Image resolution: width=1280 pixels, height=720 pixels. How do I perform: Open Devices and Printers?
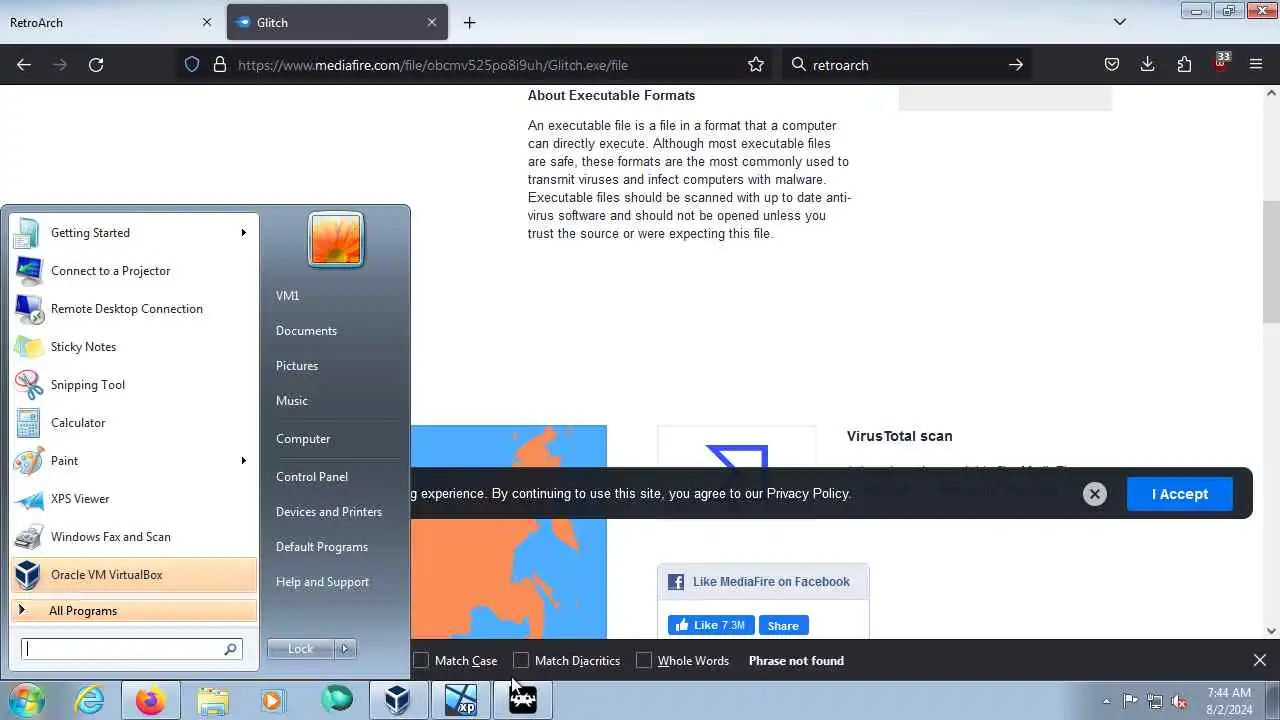pos(329,512)
